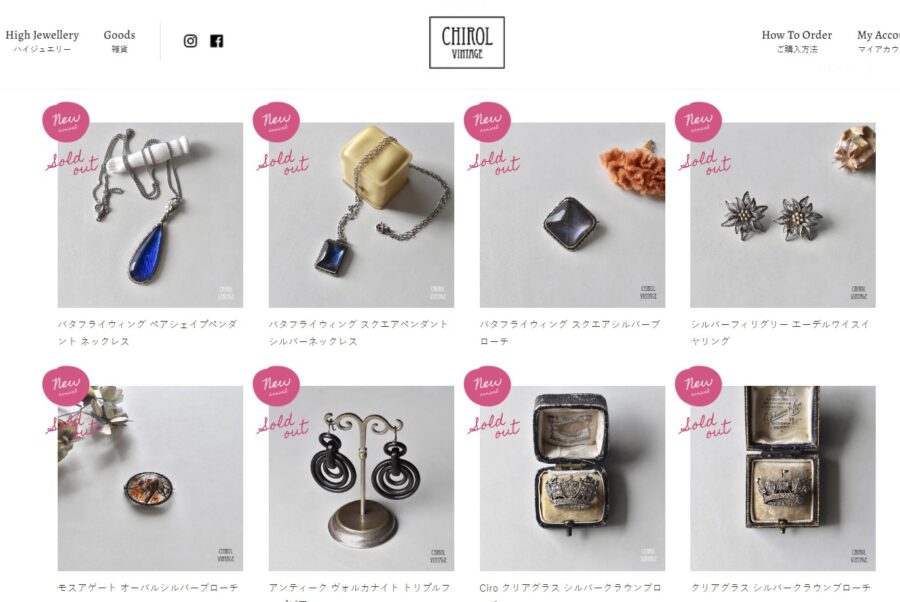Open My Account page
900x602 pixels.
[878, 41]
